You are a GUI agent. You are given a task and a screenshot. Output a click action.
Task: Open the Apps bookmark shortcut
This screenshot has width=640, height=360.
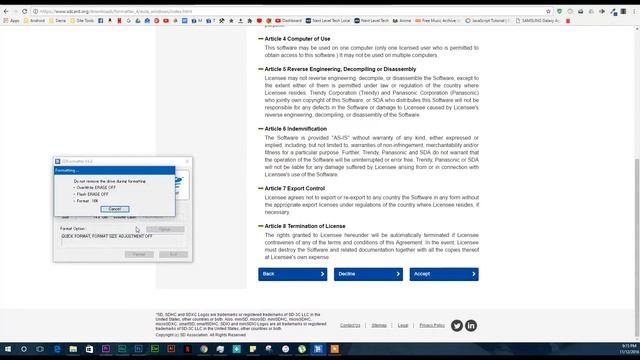pyautogui.click(x=11, y=20)
